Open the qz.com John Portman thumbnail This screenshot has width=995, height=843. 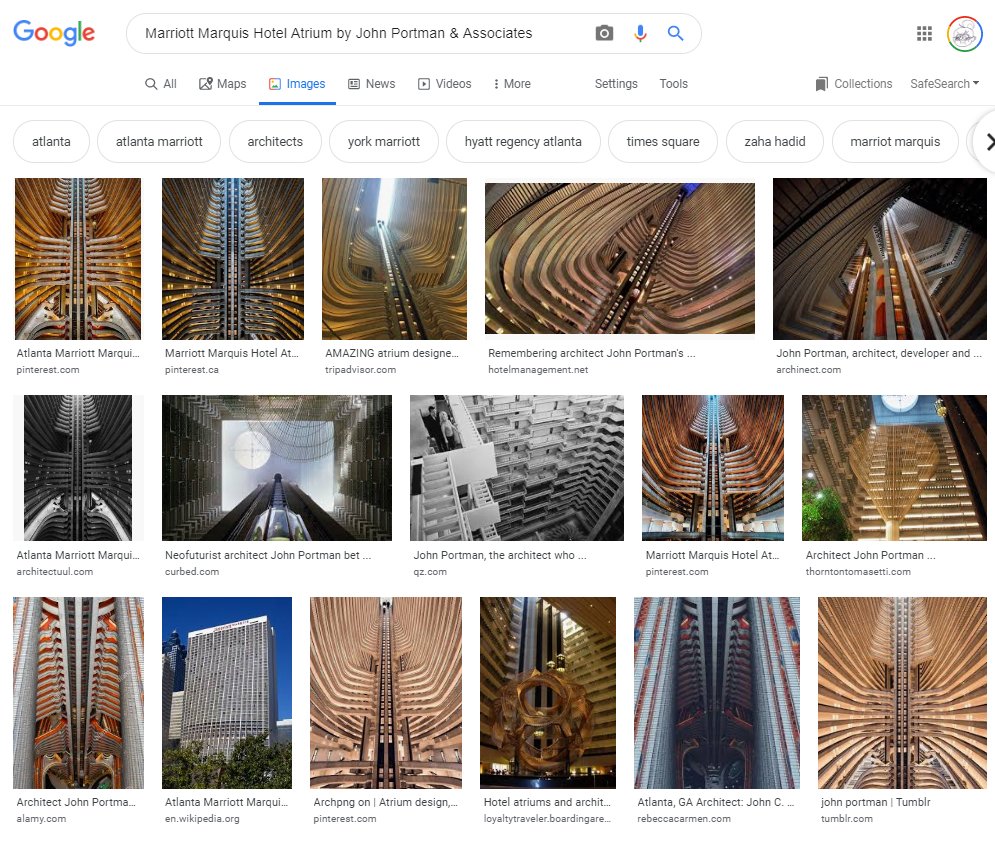517,468
